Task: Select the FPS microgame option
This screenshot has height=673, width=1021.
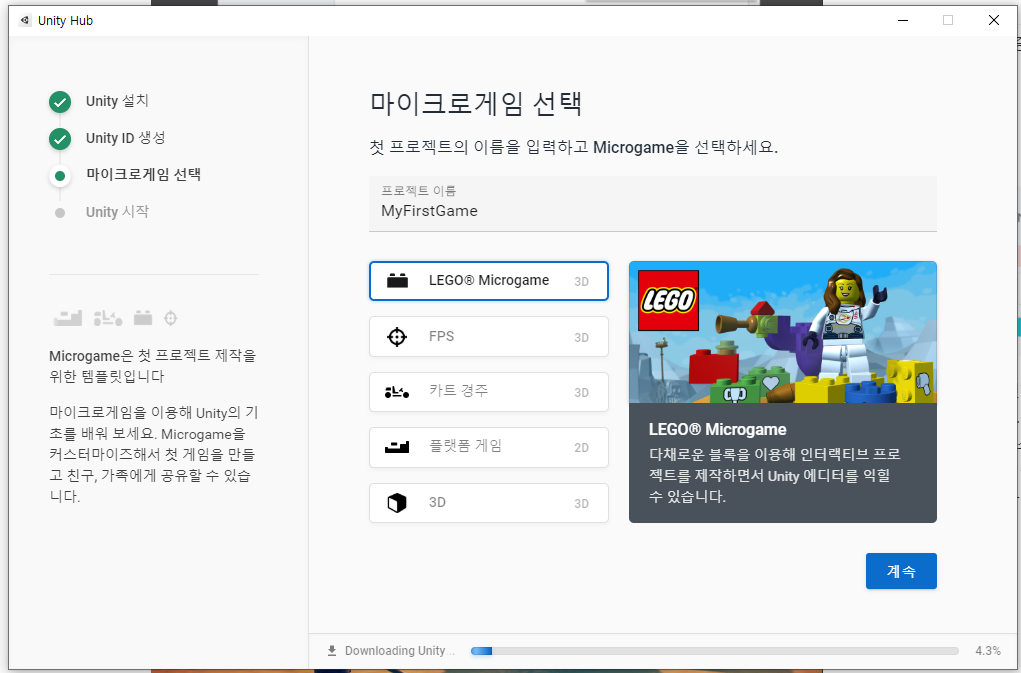Action: (x=488, y=336)
